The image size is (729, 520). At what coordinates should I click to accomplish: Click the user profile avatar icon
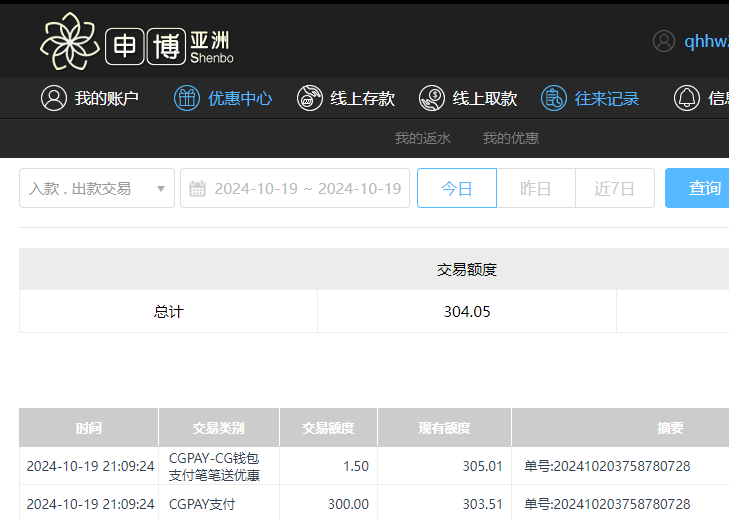click(x=664, y=41)
